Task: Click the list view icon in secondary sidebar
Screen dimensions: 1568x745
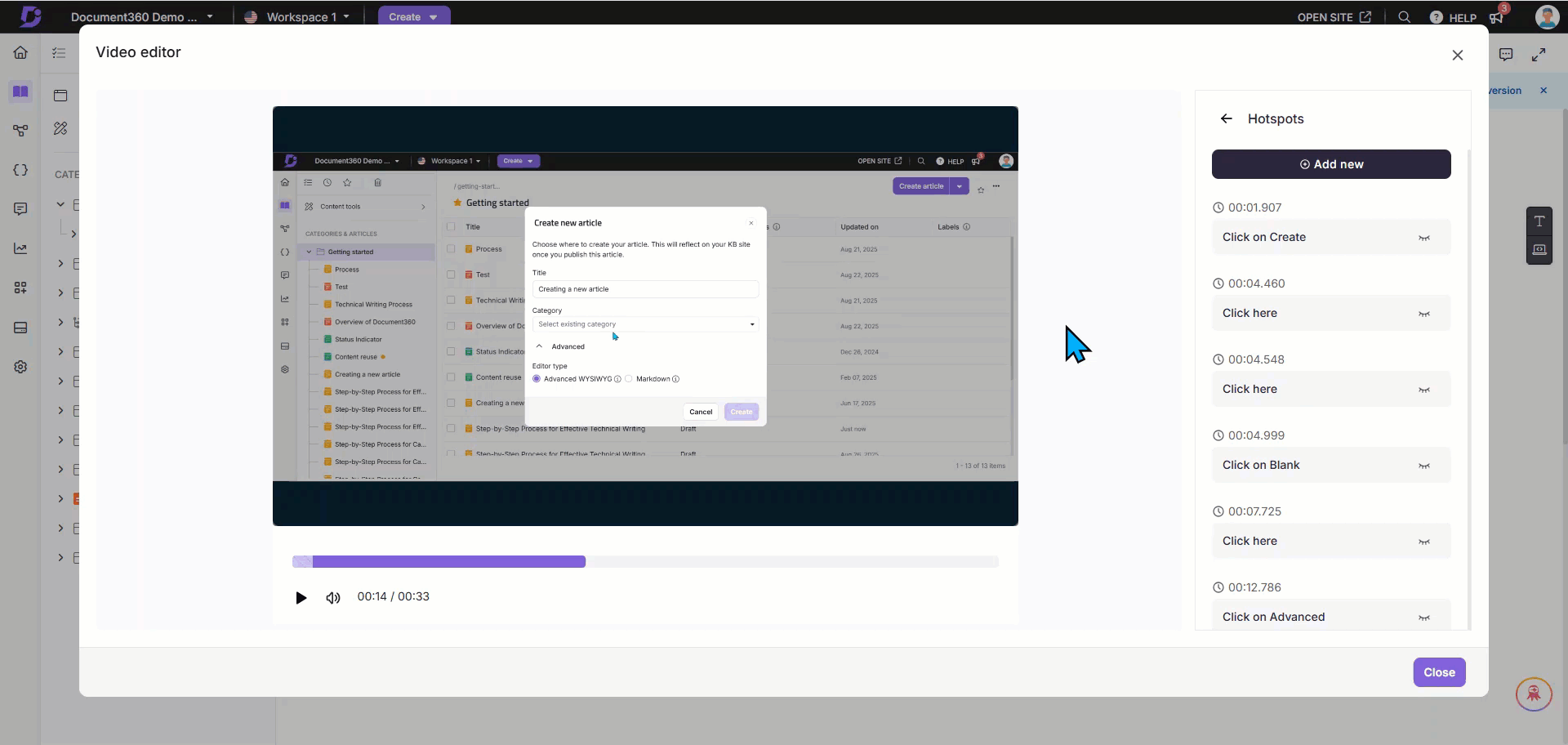Action: (59, 53)
